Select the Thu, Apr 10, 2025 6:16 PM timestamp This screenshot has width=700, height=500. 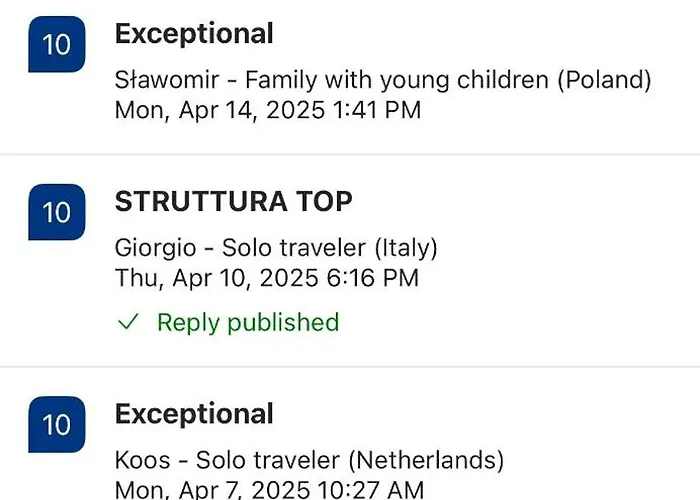[x=267, y=277]
